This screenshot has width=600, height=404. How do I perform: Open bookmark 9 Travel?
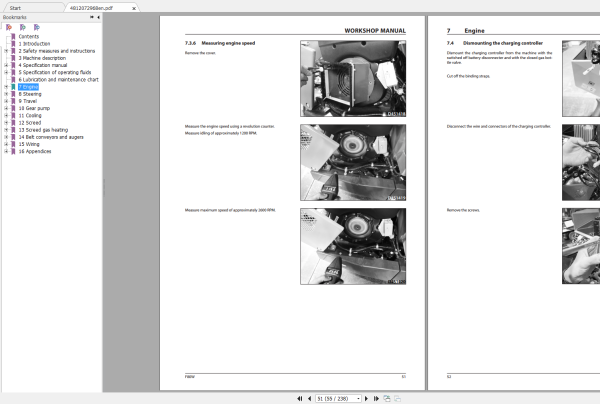click(28, 101)
